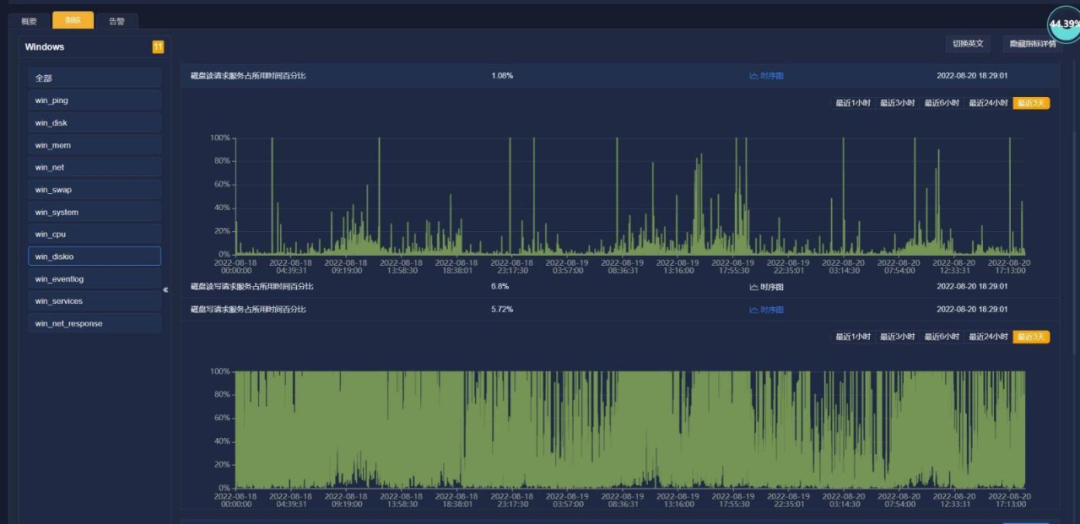
Task: Select 最近1小时 above the upper chart
Action: coord(853,103)
